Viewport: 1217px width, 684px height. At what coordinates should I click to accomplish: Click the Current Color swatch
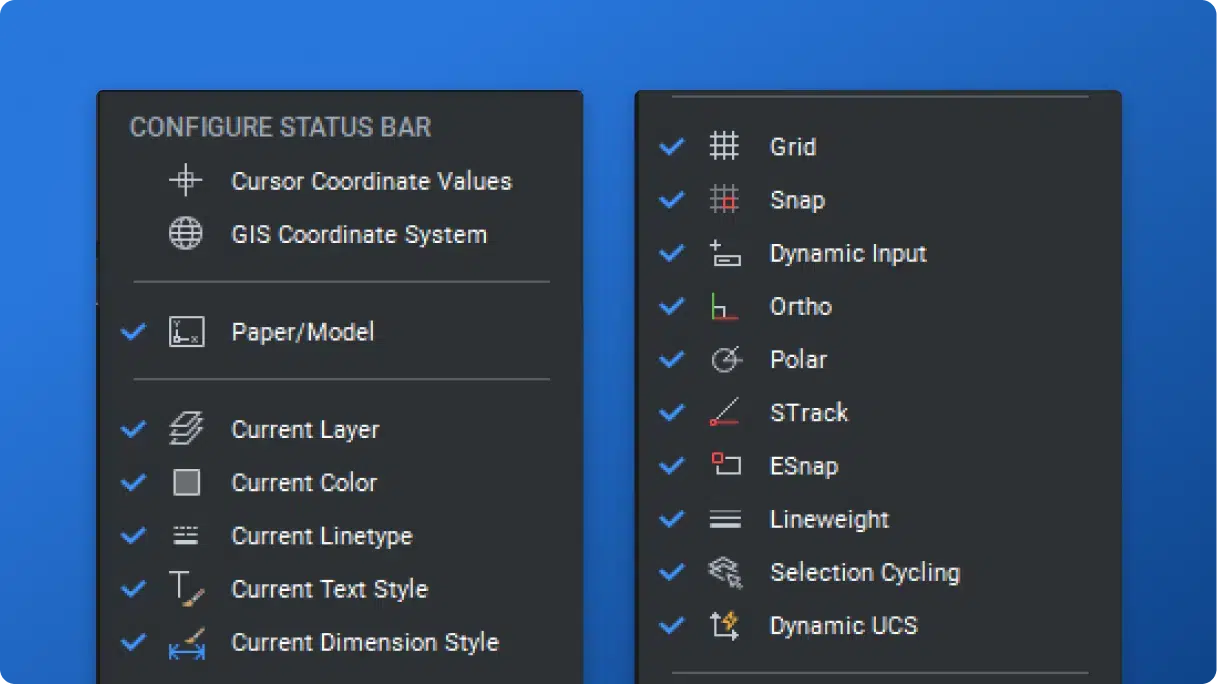(186, 482)
